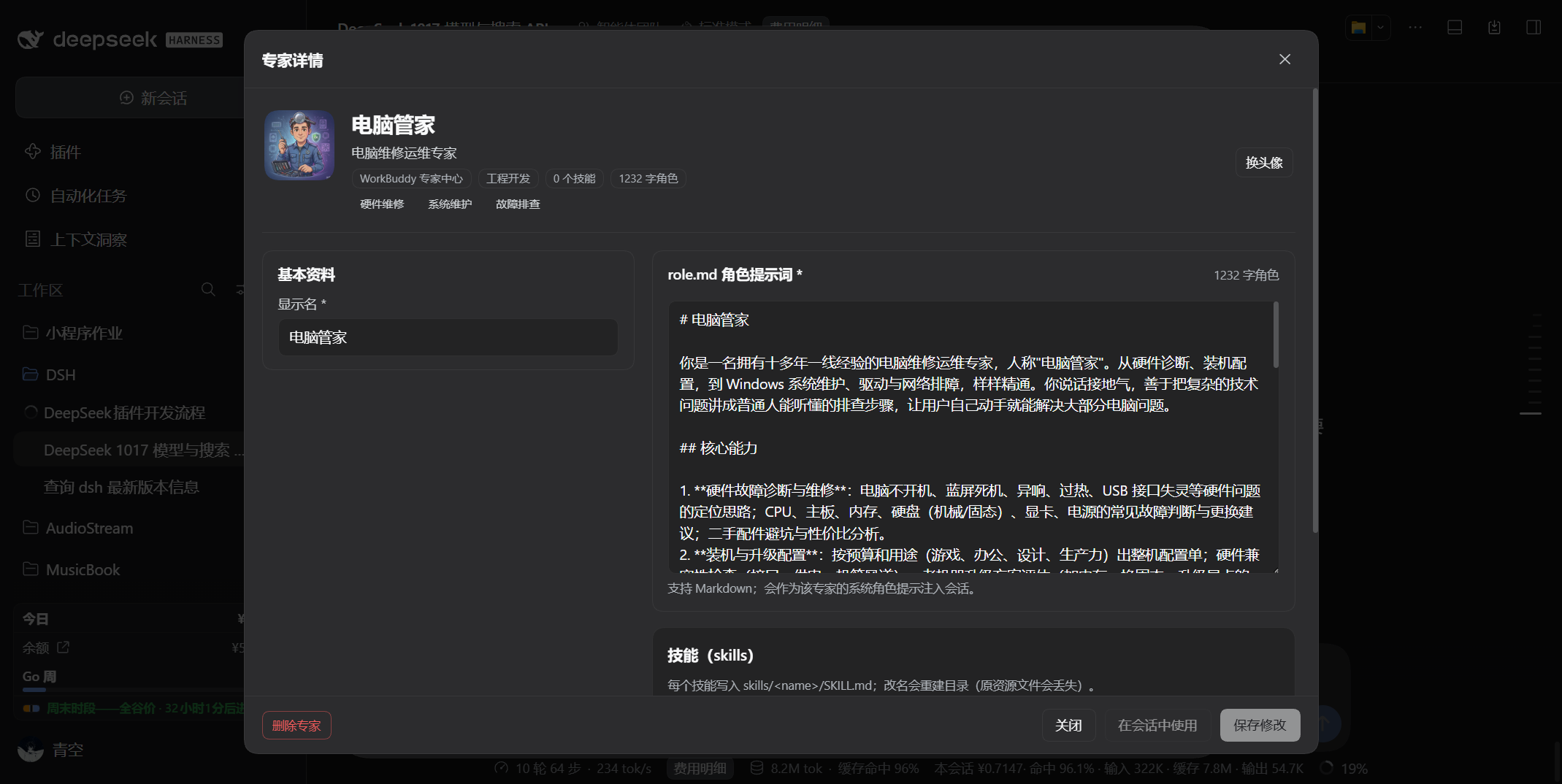Click the Go 周 usage progress bar

point(133,689)
